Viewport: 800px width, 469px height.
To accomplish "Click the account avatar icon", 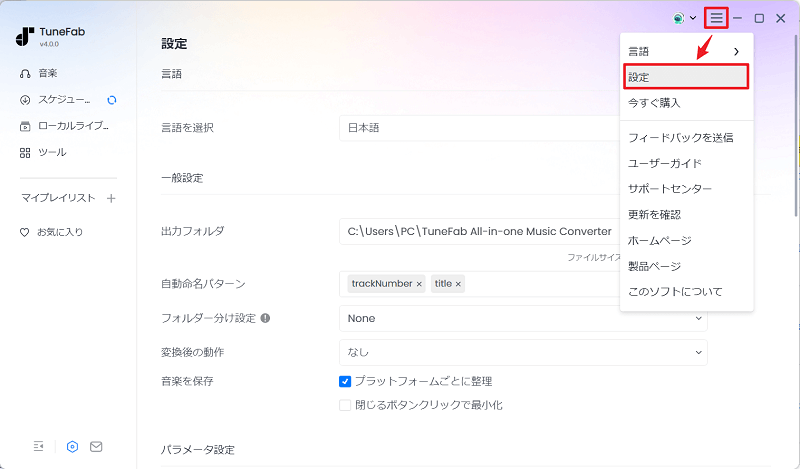I will 678,18.
